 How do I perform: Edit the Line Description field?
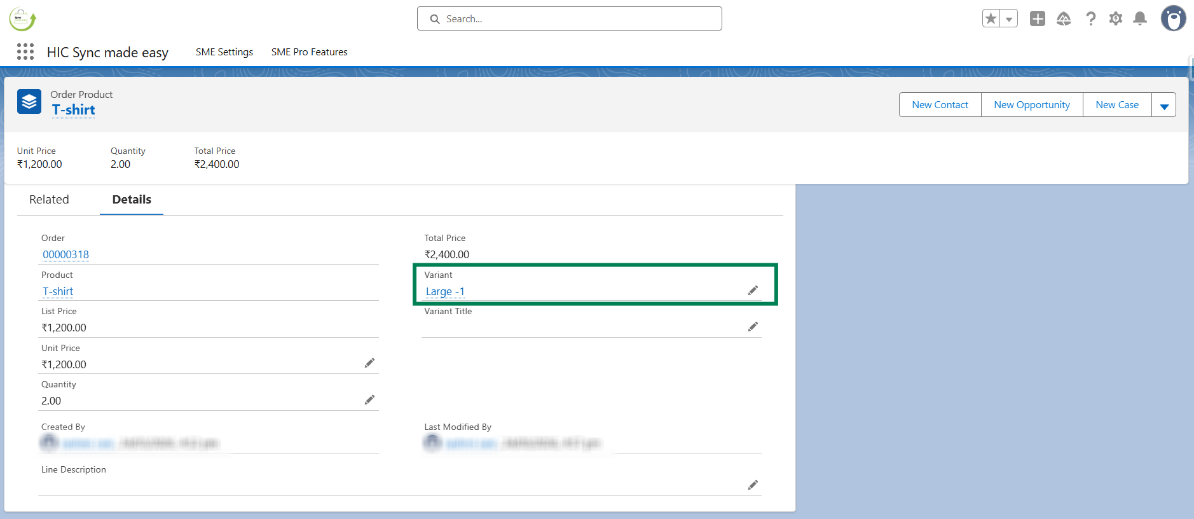(753, 485)
